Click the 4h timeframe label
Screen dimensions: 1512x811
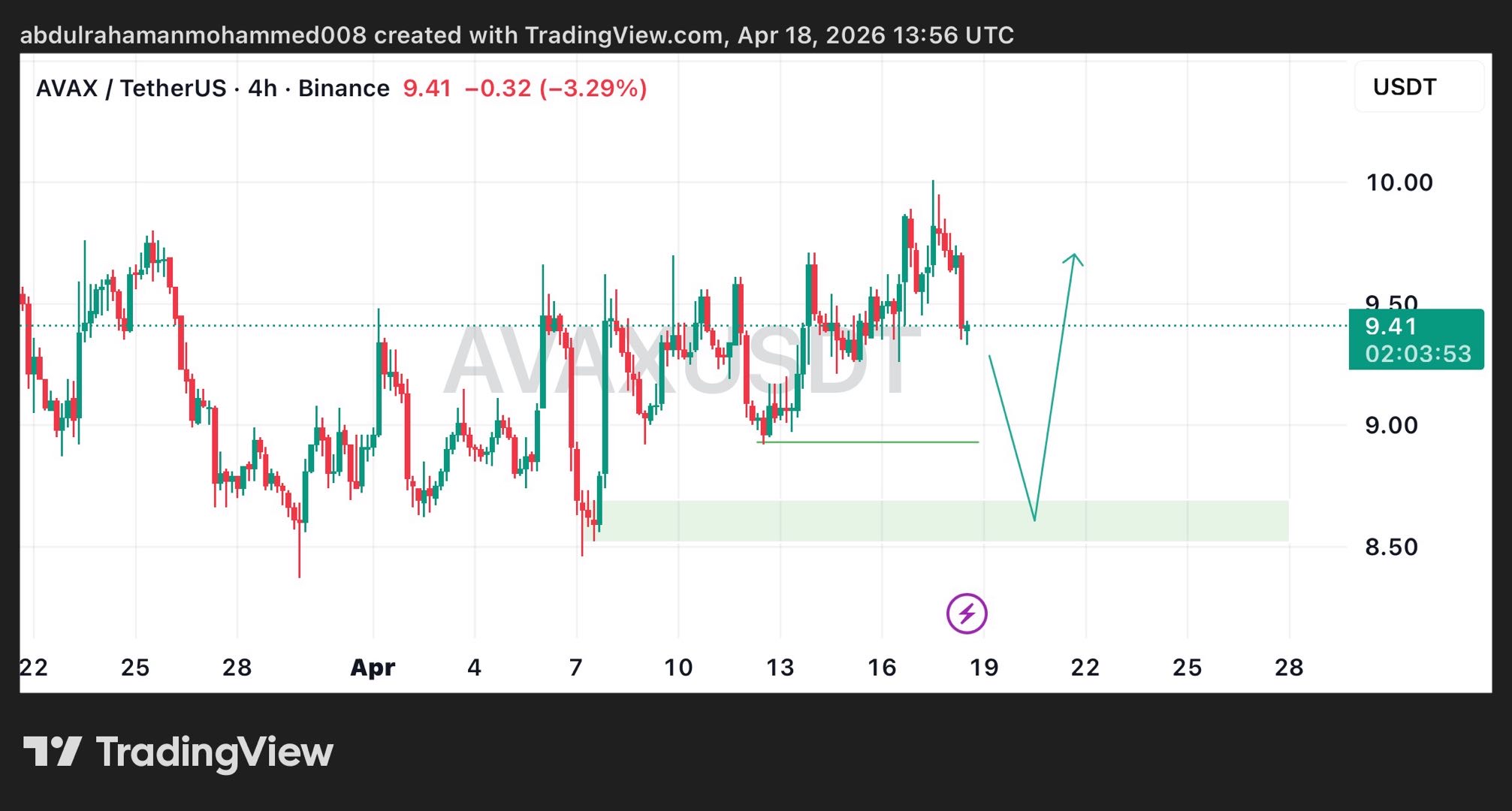click(262, 89)
